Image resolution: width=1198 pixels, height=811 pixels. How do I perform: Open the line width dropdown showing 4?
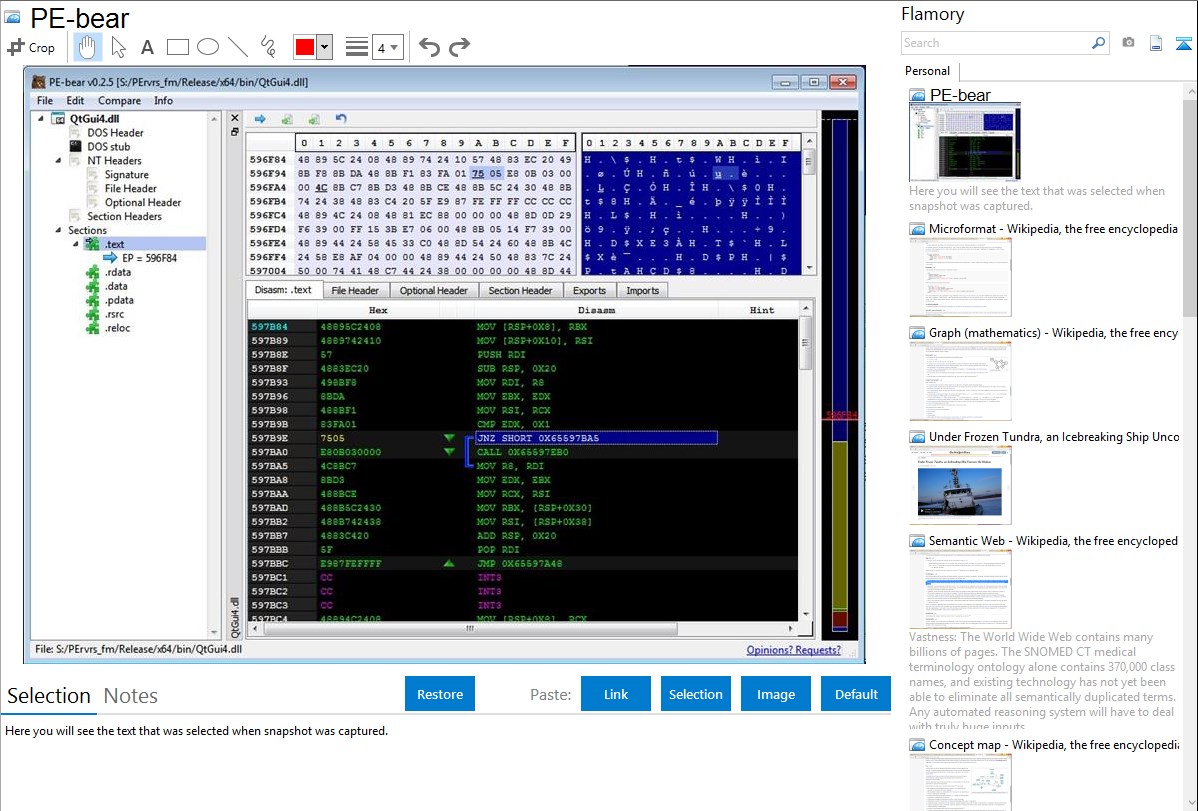[x=388, y=47]
